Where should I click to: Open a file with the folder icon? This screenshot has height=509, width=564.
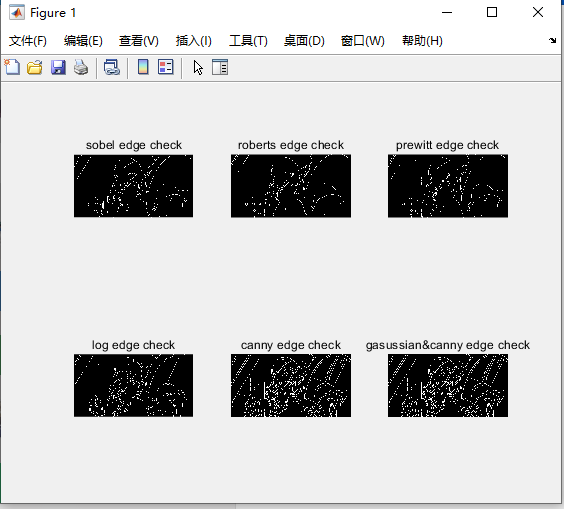tap(35, 67)
